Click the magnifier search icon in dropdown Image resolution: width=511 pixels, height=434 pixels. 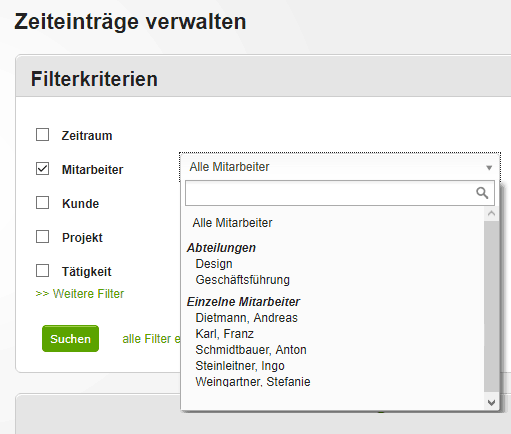point(482,193)
